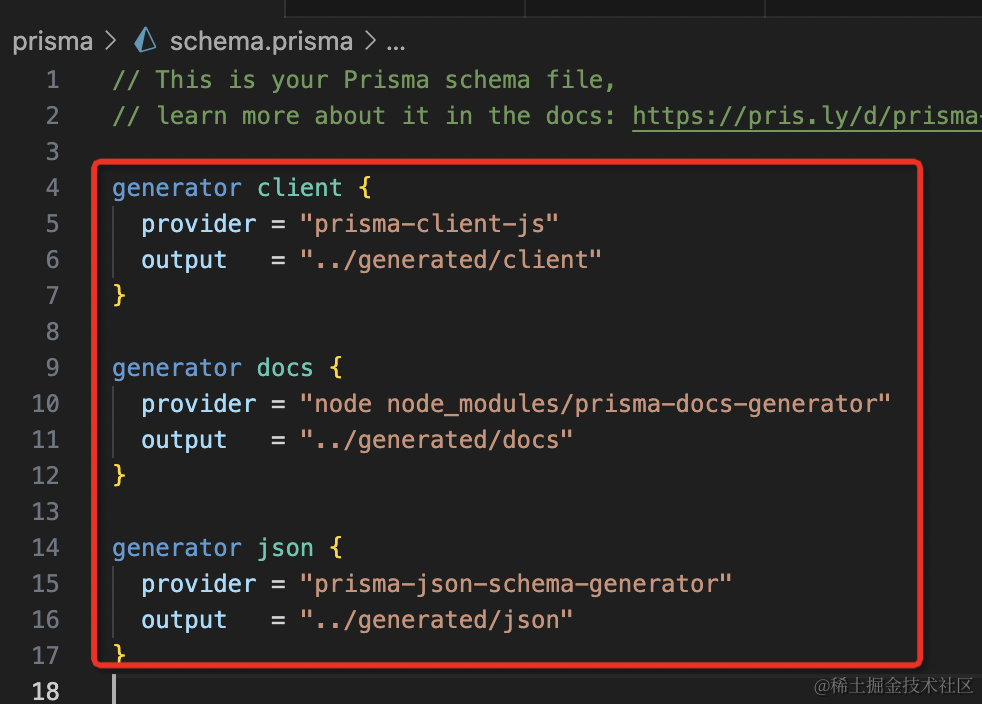
Task: Open the prisma folder breadcrumb
Action: click(x=52, y=41)
